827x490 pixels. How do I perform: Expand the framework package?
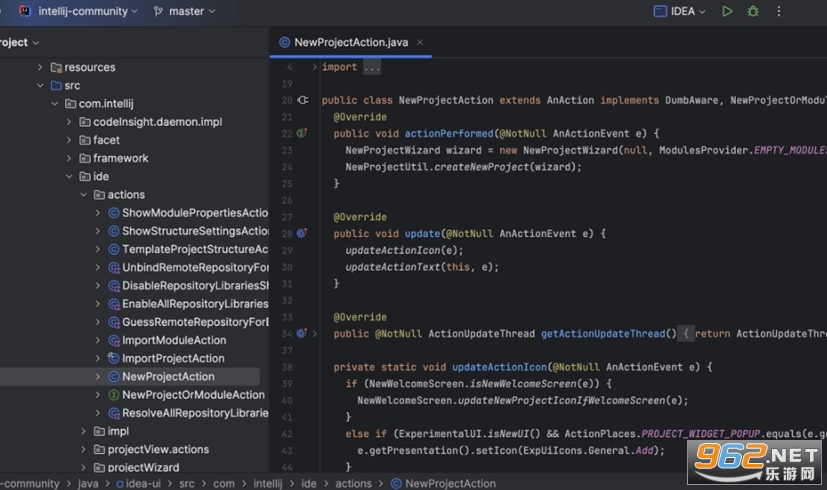tap(69, 158)
